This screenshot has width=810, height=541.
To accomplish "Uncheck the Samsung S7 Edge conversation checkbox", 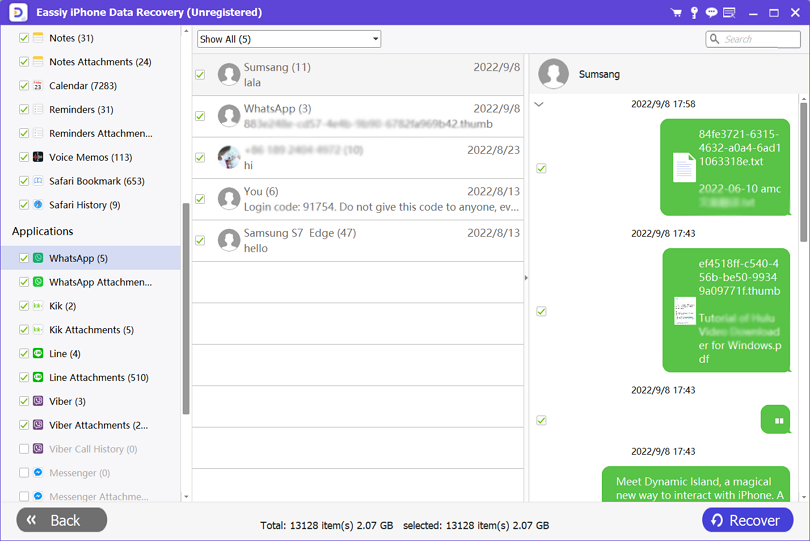I will click(200, 240).
